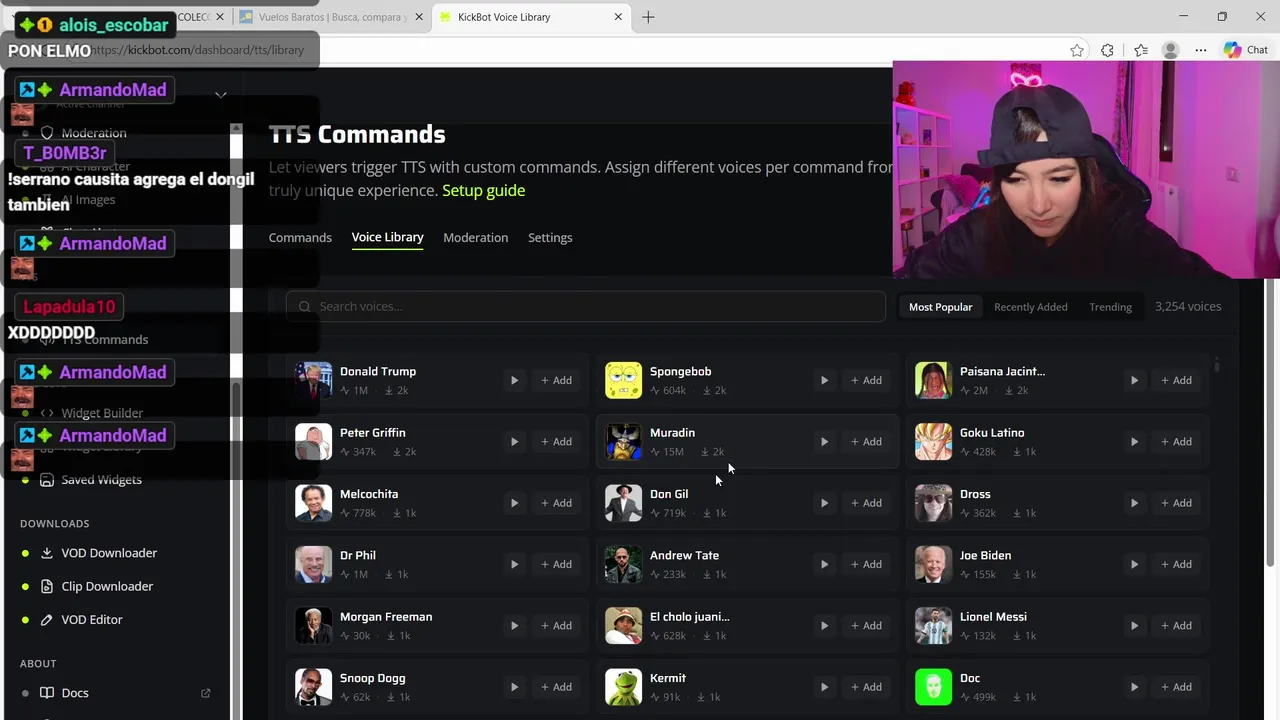Open VOD Editor in sidebar
Viewport: 1280px width, 720px height.
tap(92, 619)
